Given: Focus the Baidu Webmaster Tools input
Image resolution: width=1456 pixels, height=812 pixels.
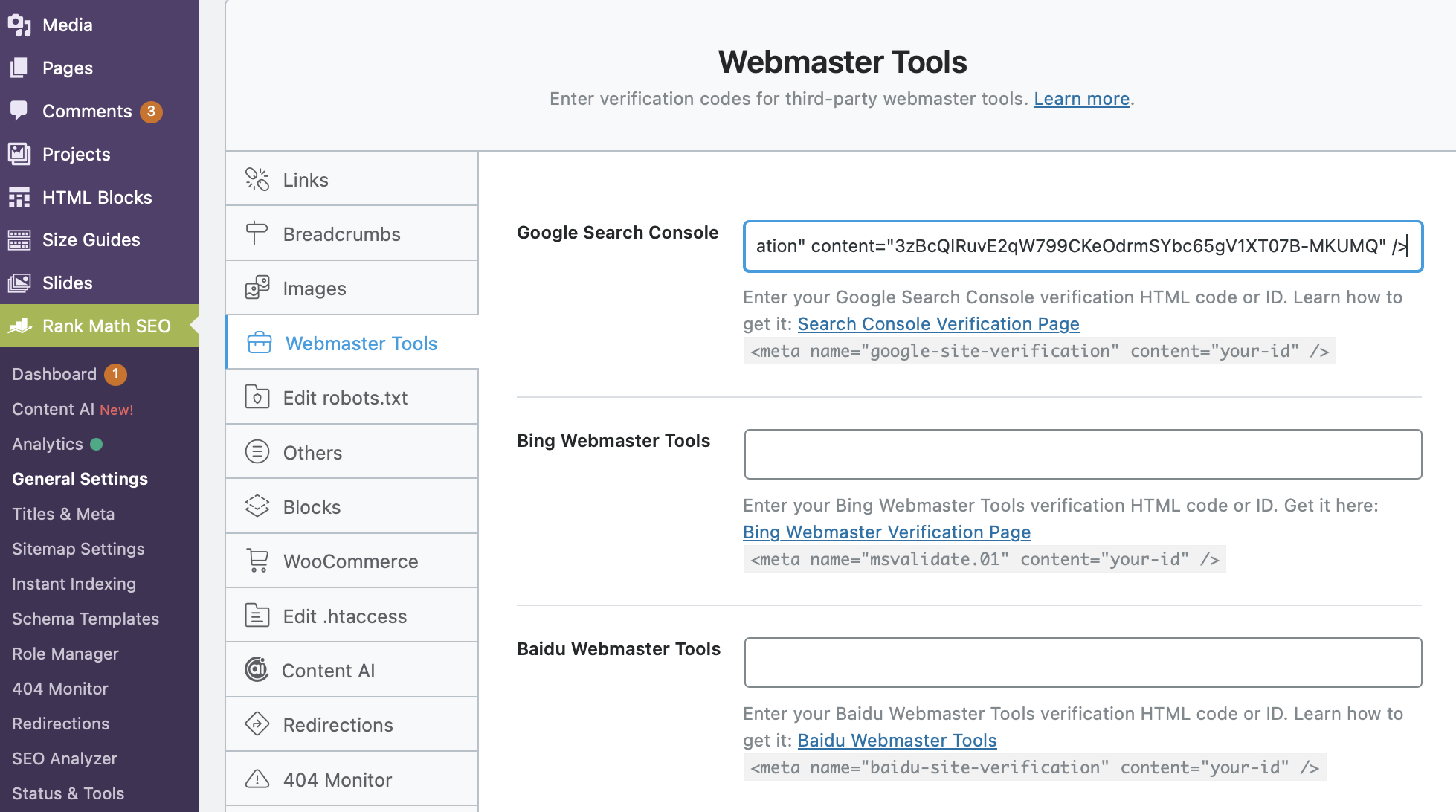Looking at the screenshot, I should [1083, 663].
